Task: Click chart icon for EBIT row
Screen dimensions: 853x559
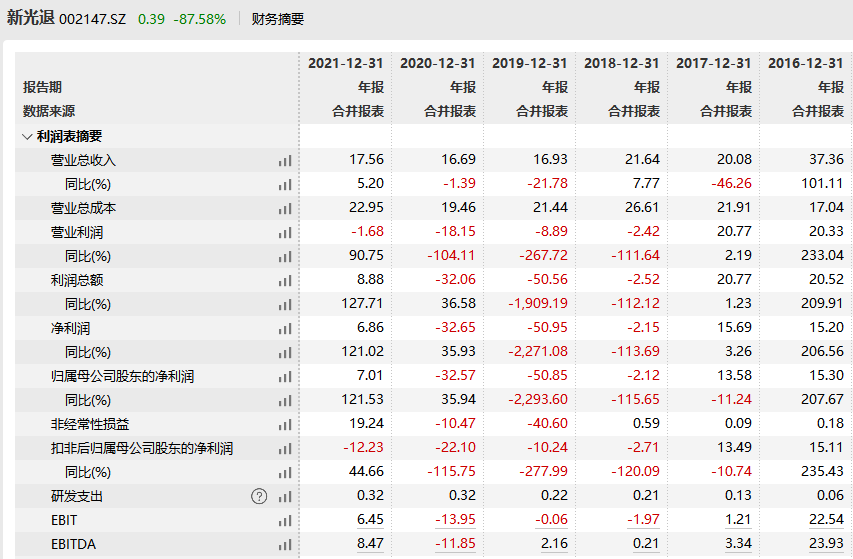Action: click(285, 520)
